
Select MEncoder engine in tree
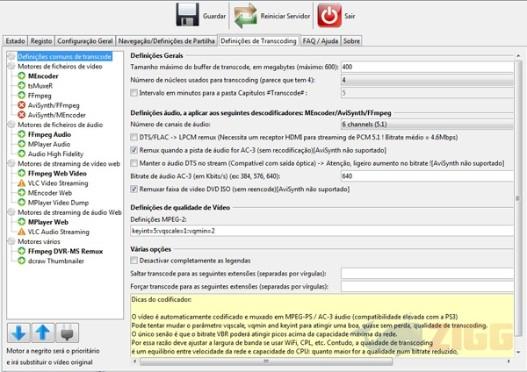[x=43, y=76]
